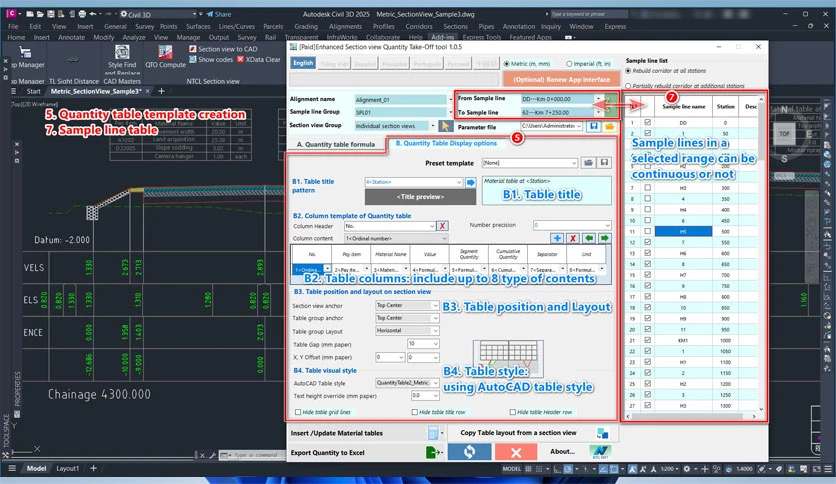Viewport: 836px width, 484px height.
Task: Toggle checkbox for sample line KM1 station 1000
Action: point(647,340)
